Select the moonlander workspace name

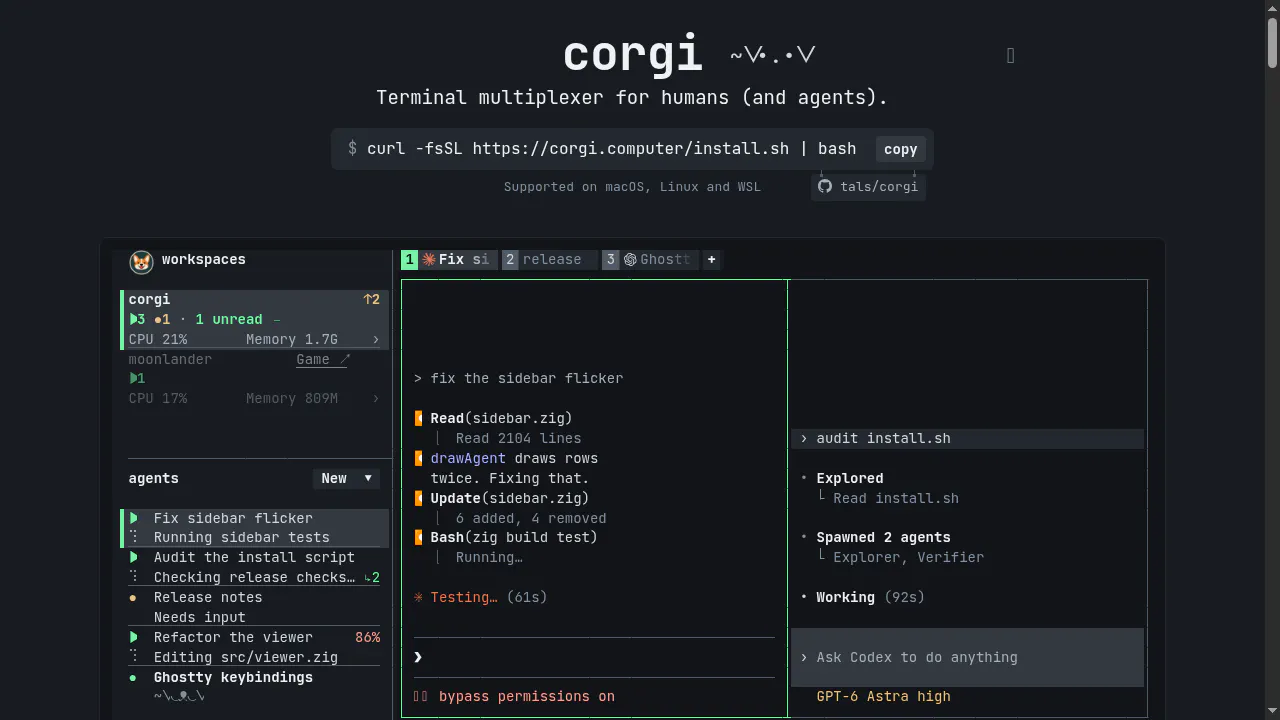click(x=170, y=359)
